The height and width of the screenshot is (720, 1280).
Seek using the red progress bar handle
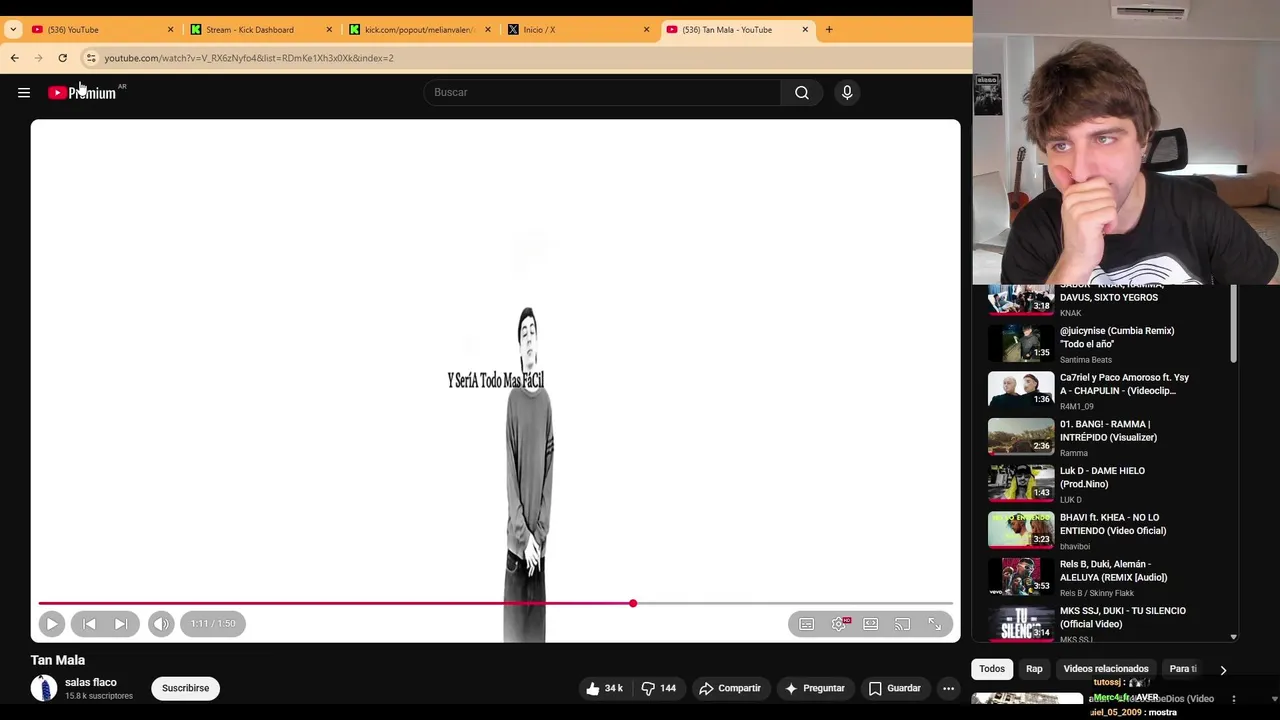pyautogui.click(x=633, y=604)
